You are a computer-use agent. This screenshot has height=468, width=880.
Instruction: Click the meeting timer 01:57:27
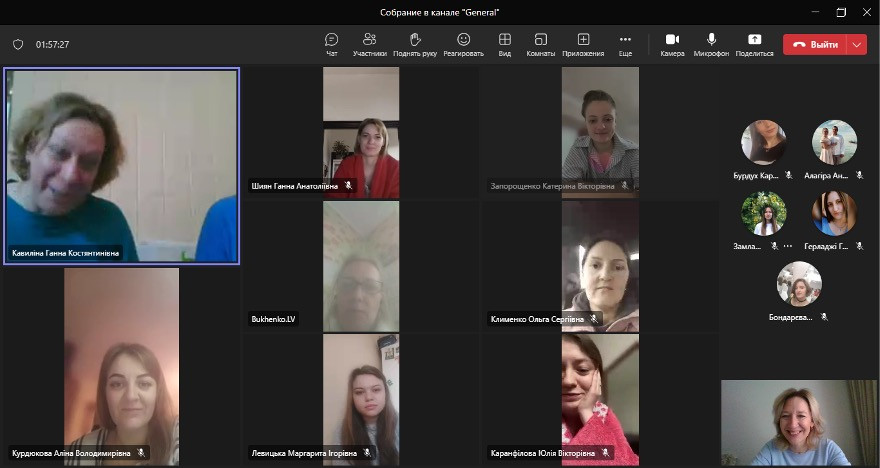click(52, 44)
